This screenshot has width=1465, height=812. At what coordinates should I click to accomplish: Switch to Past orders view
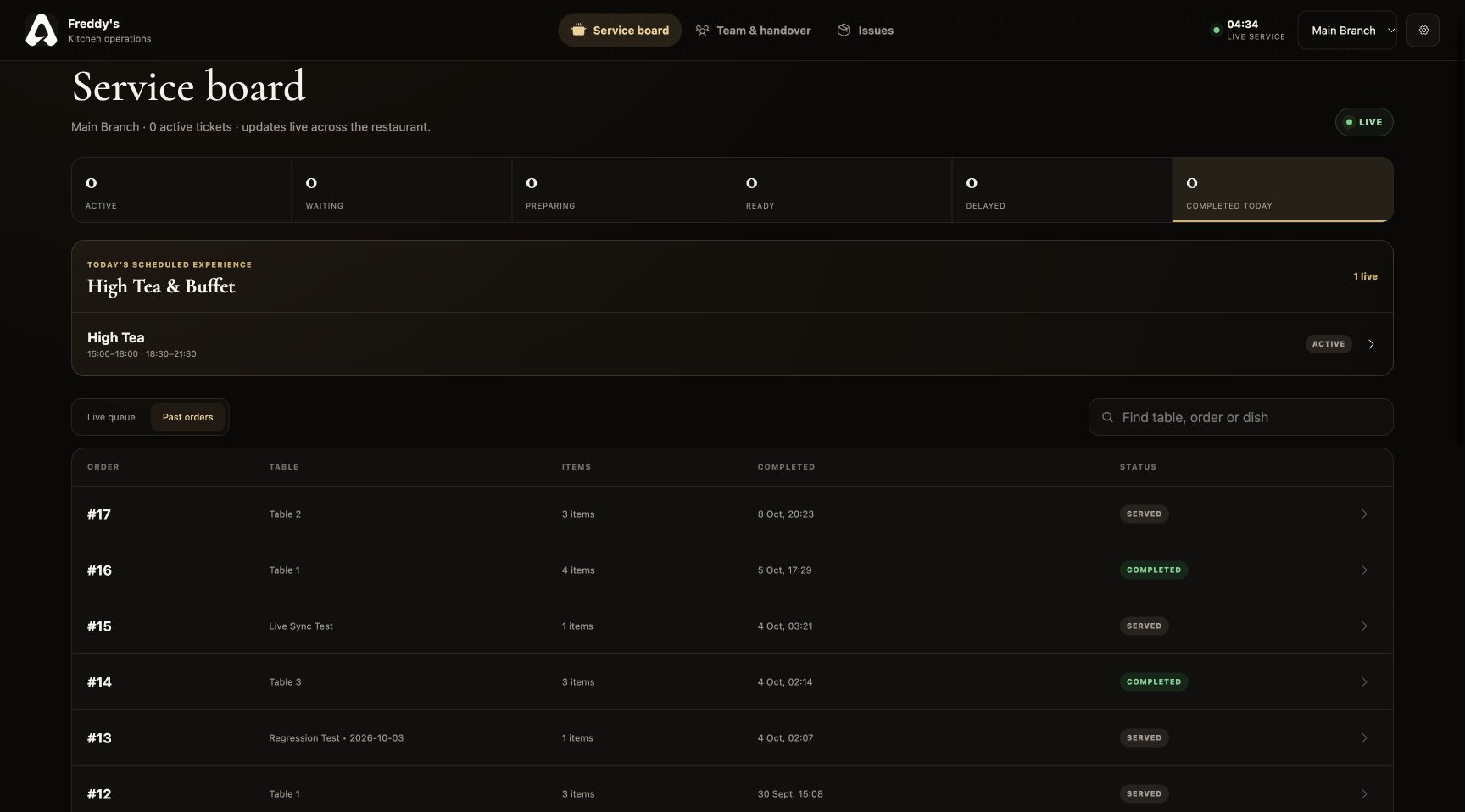coord(187,417)
